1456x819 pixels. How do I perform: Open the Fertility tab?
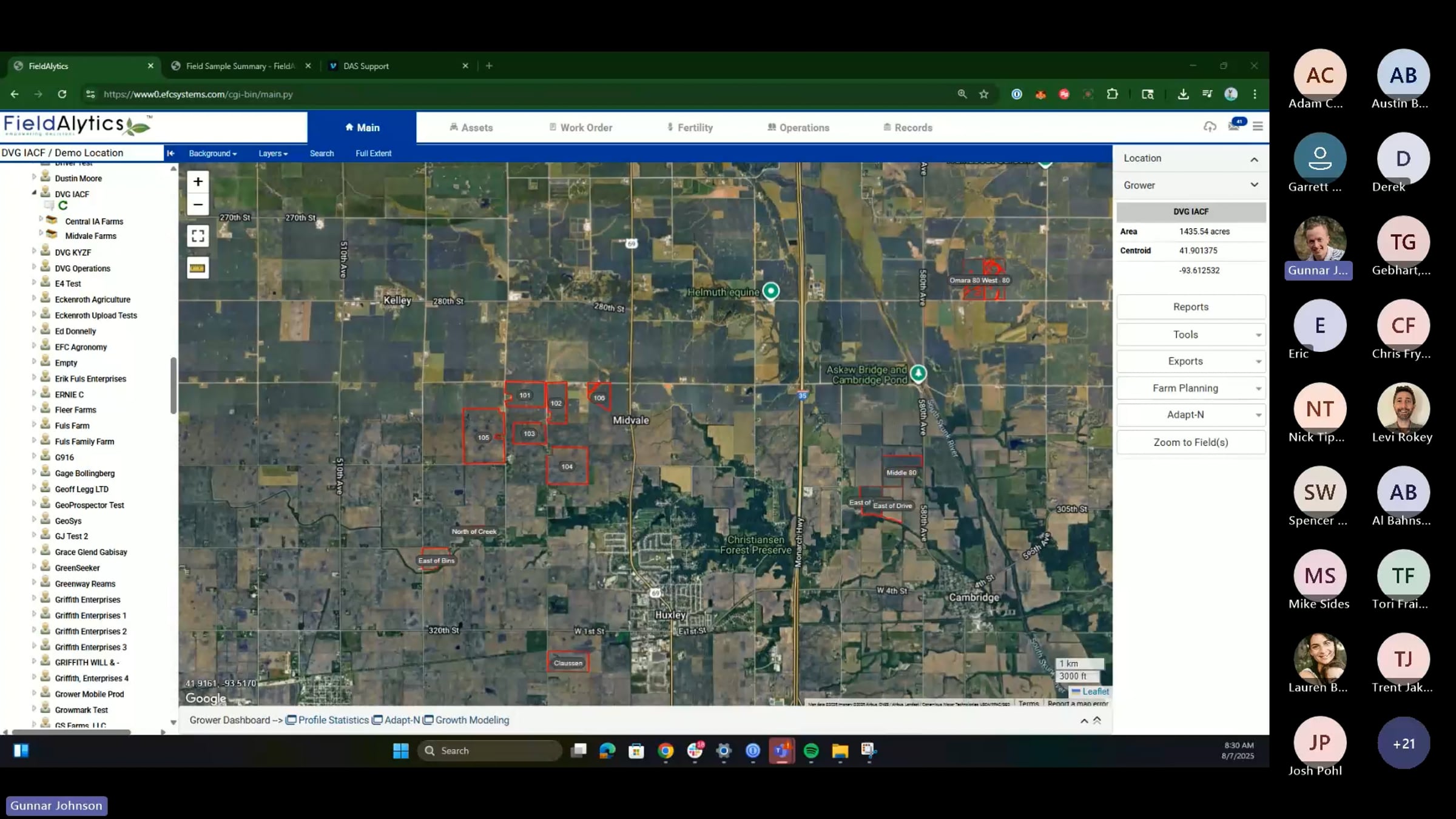point(690,127)
